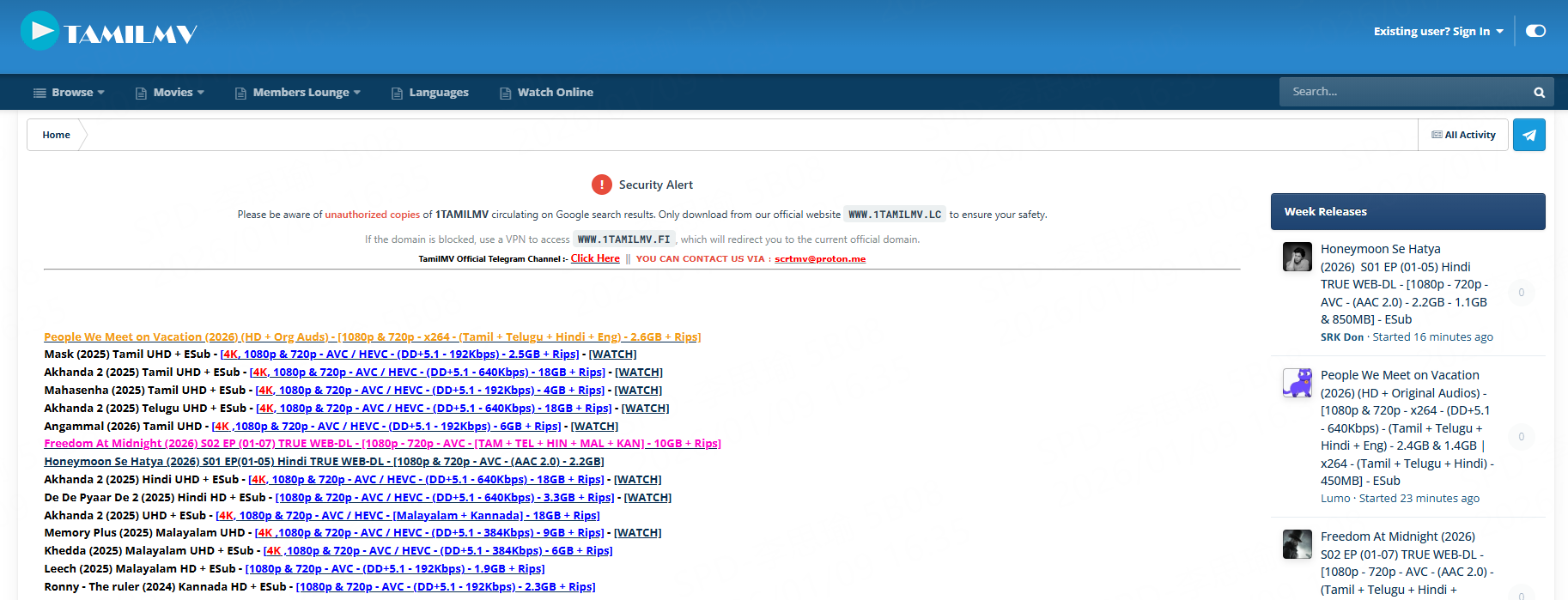Open People We Meet on Vacation orange link
Screen dimensions: 1568x600
[x=372, y=336]
